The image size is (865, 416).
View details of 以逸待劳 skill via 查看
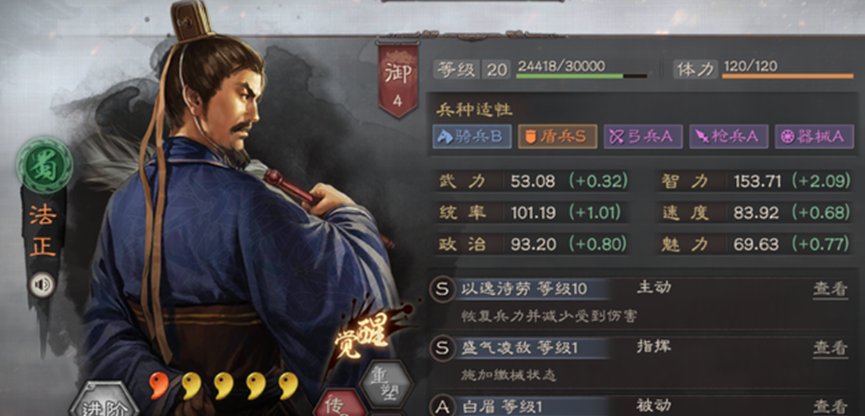pos(830,289)
